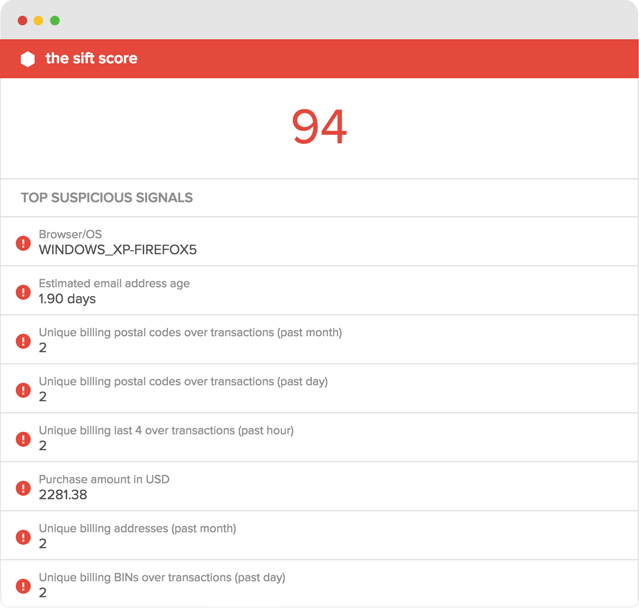Click "the sift score" header title
Screen dimensions: 639x608
point(91,58)
